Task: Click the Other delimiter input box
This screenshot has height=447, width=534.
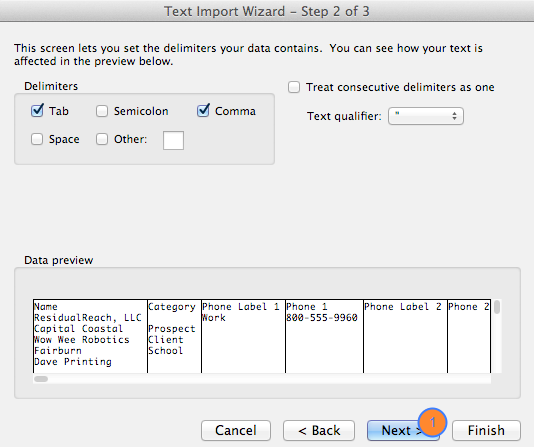Action: [x=173, y=140]
